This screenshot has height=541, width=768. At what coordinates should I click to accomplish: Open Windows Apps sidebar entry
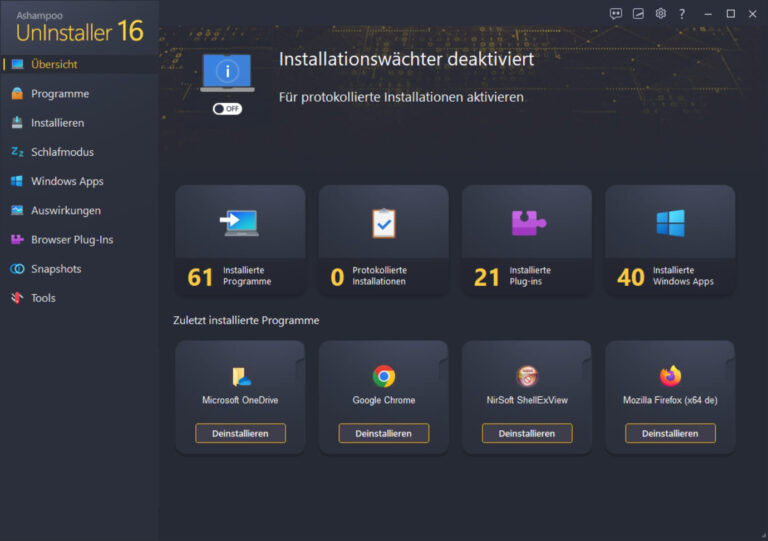(x=79, y=181)
